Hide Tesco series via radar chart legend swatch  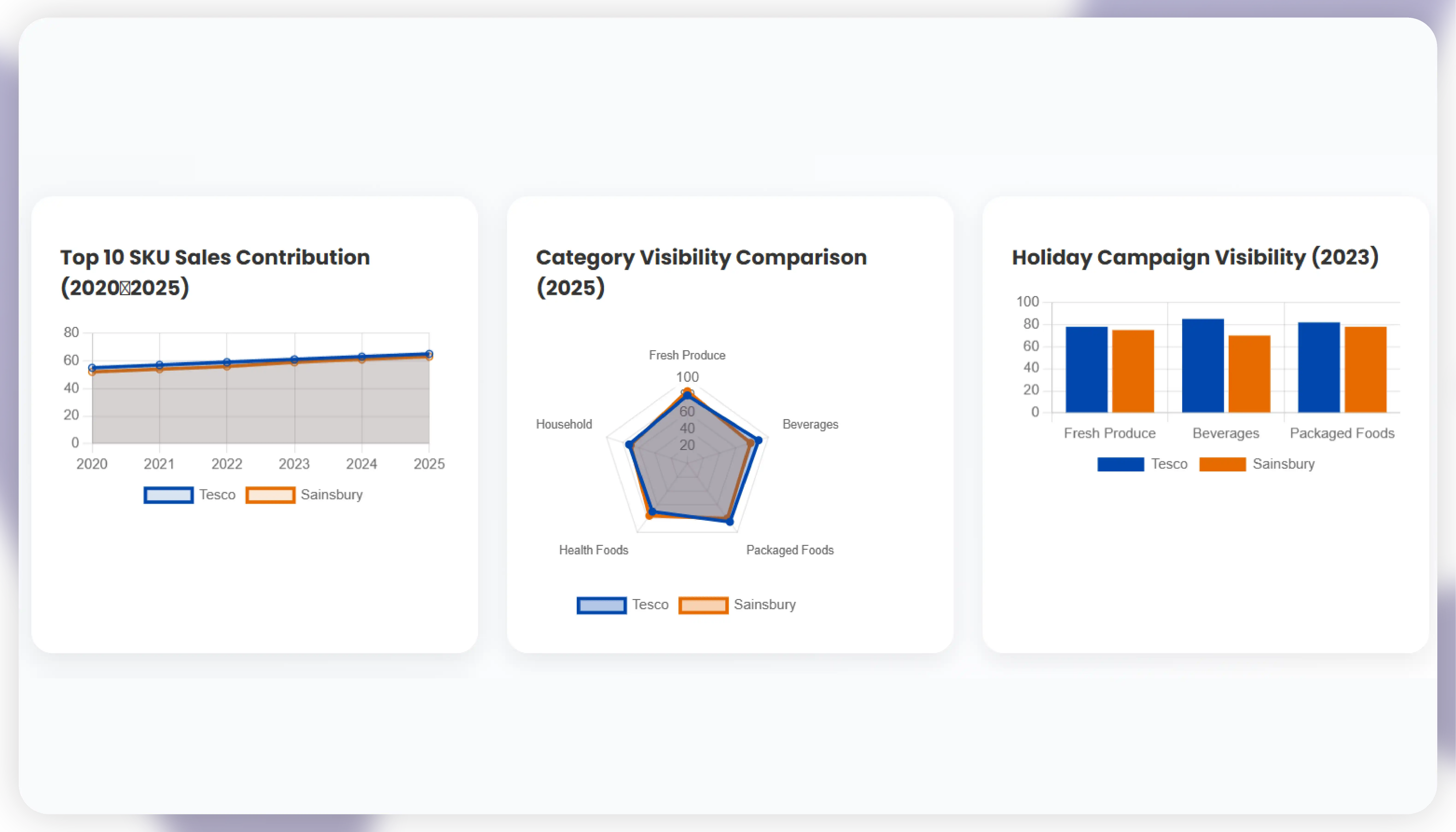tap(601, 605)
